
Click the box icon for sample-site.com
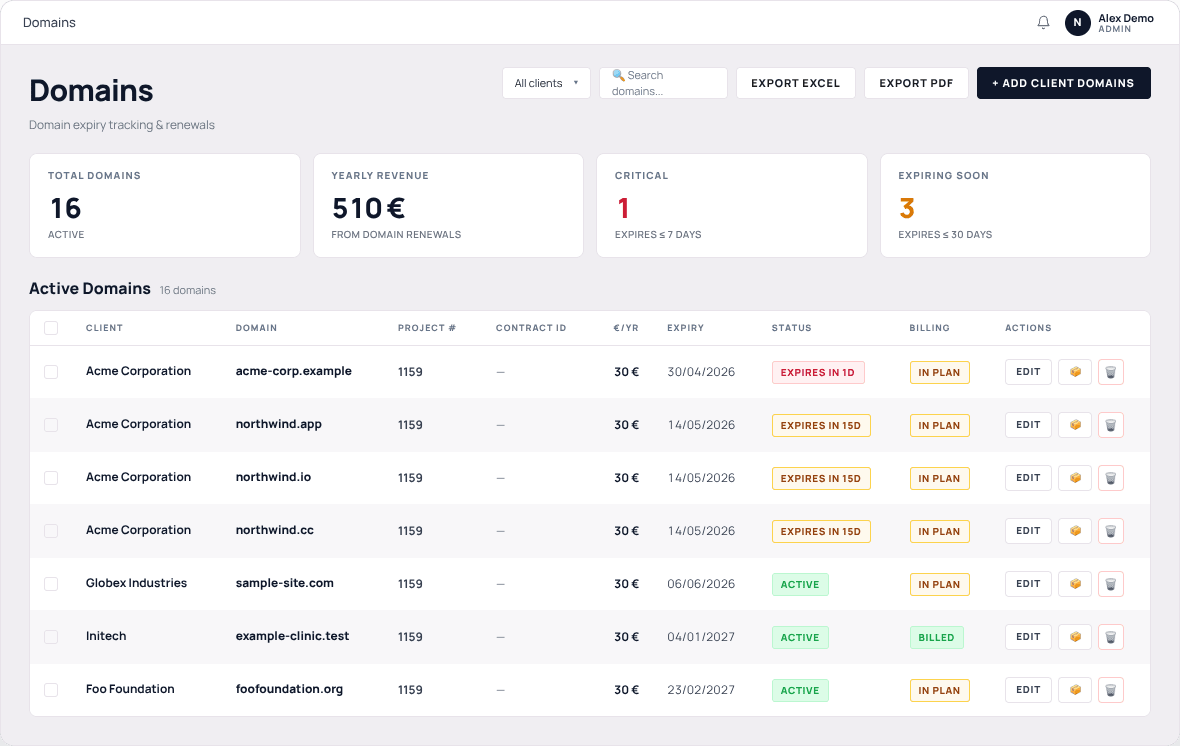[x=1075, y=583]
